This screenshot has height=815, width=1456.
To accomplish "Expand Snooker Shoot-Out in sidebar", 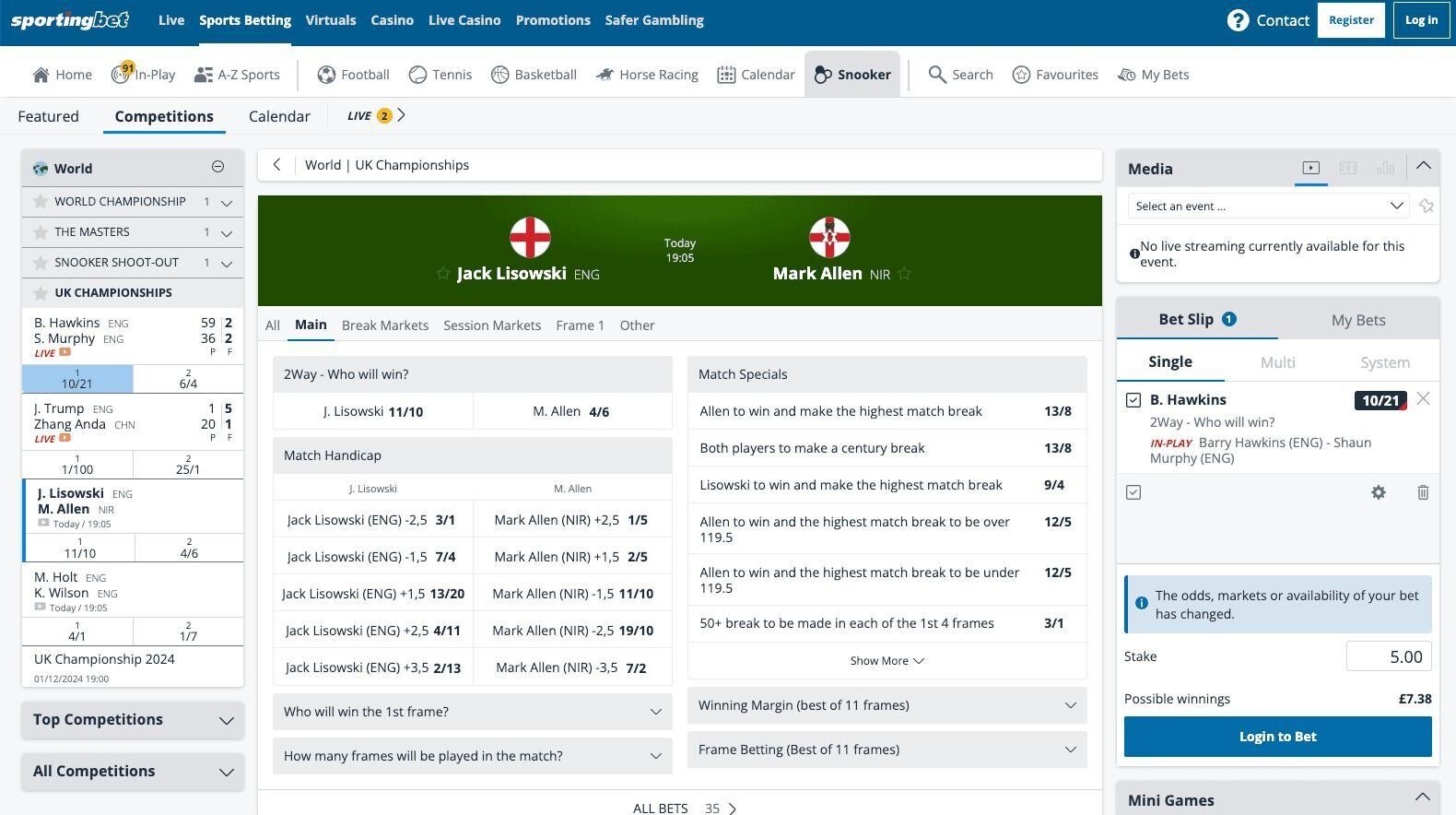I will [x=227, y=263].
